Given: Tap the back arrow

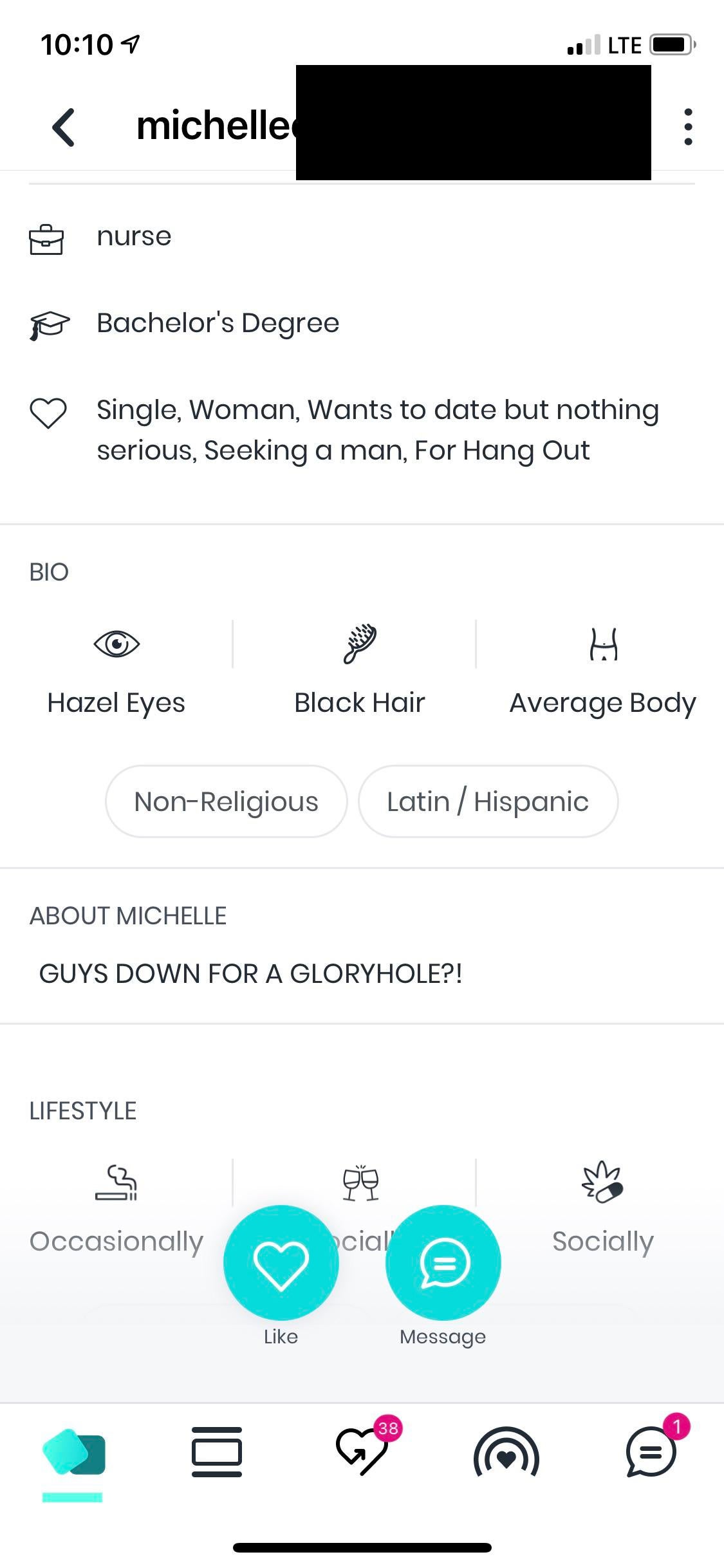Looking at the screenshot, I should tap(63, 127).
